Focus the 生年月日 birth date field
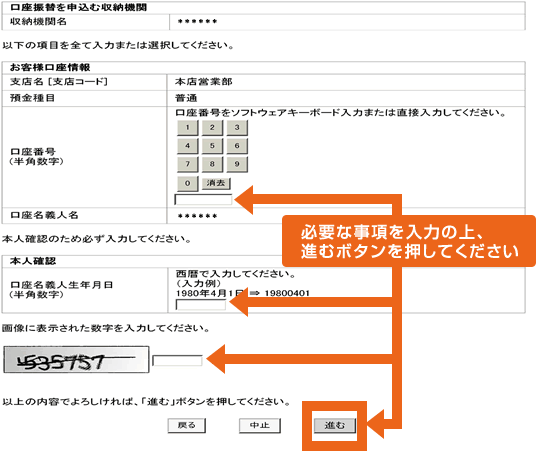537x451 pixels. (x=201, y=304)
